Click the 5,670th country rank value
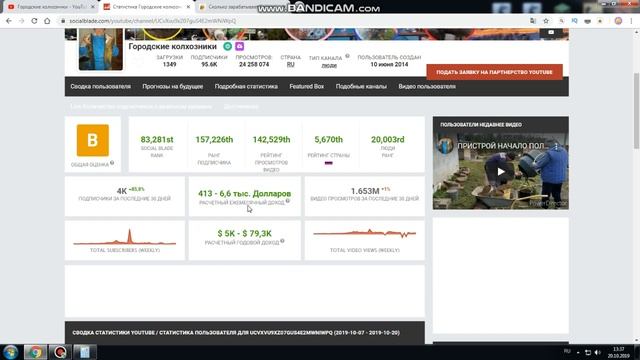The width and height of the screenshot is (640, 360). tap(329, 140)
